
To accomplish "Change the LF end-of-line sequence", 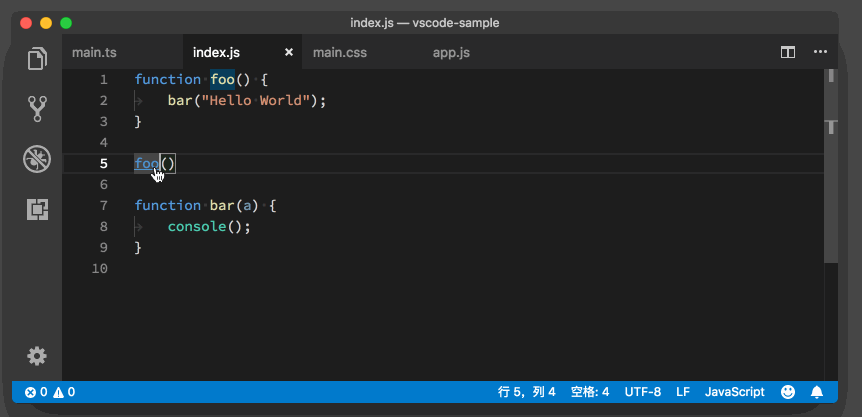I will [683, 392].
